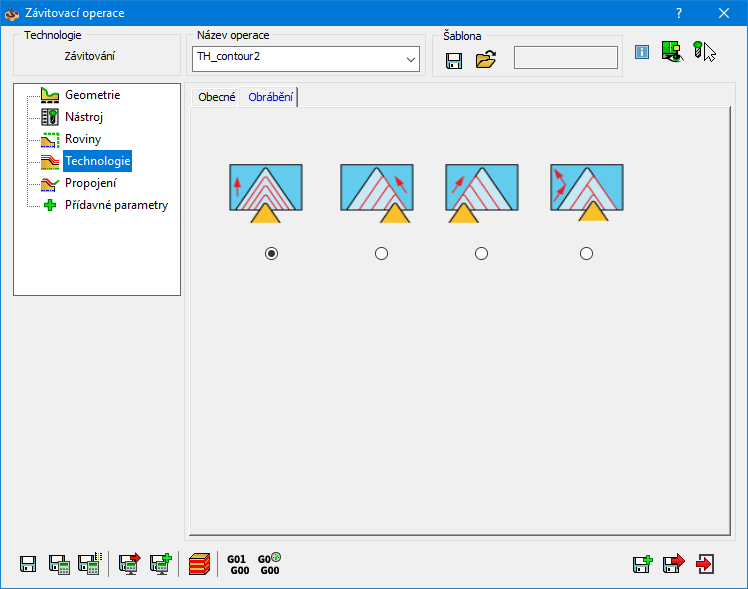This screenshot has height=589, width=748.
Task: Click the G01 G00 toolbar button
Action: 237,565
